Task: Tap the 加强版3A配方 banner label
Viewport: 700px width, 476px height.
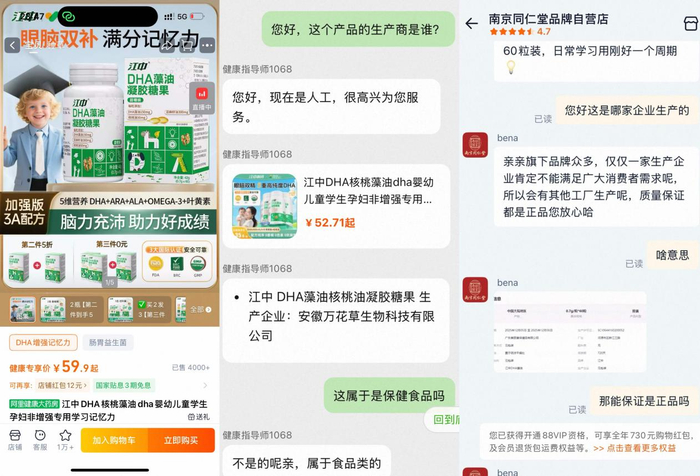Action: 24,212
